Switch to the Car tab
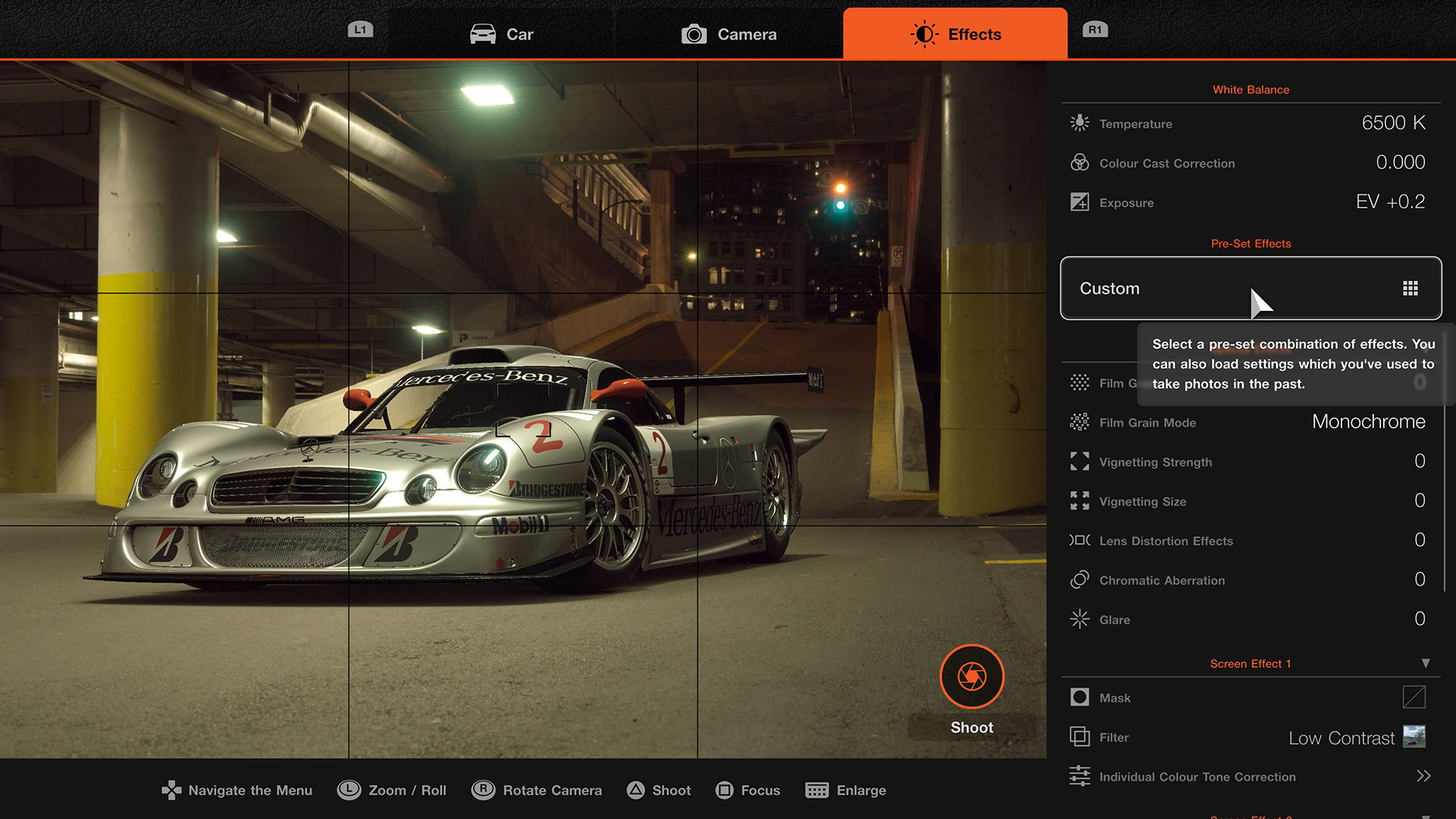This screenshot has height=819, width=1456. [506, 34]
